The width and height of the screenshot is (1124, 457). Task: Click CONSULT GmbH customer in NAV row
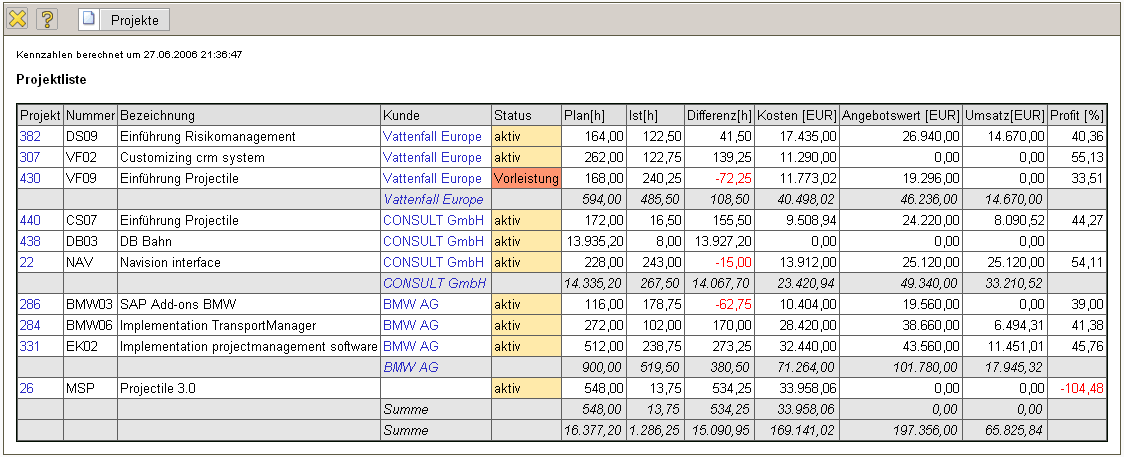pos(433,262)
